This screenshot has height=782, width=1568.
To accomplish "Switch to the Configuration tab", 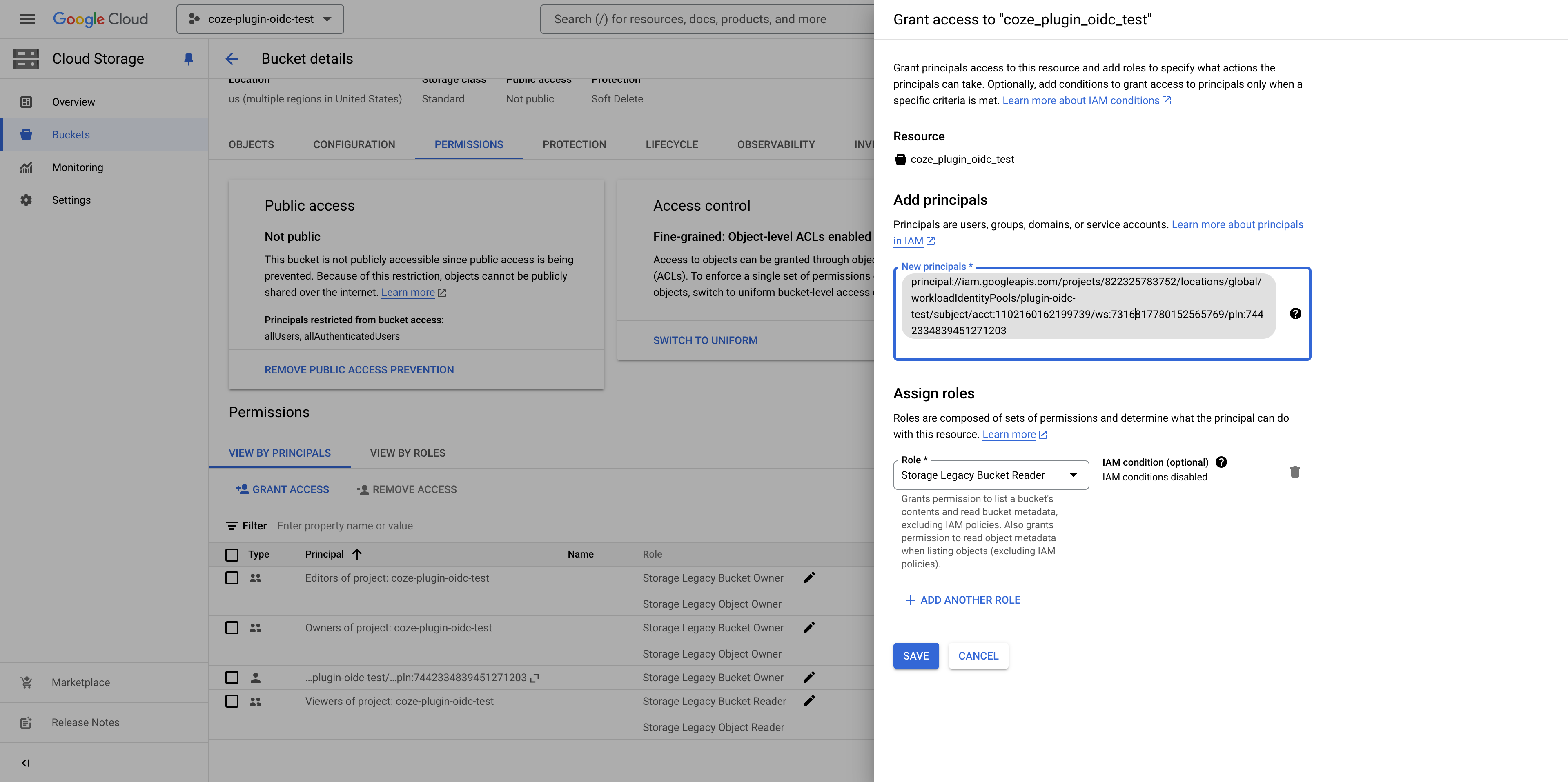I will 354,144.
